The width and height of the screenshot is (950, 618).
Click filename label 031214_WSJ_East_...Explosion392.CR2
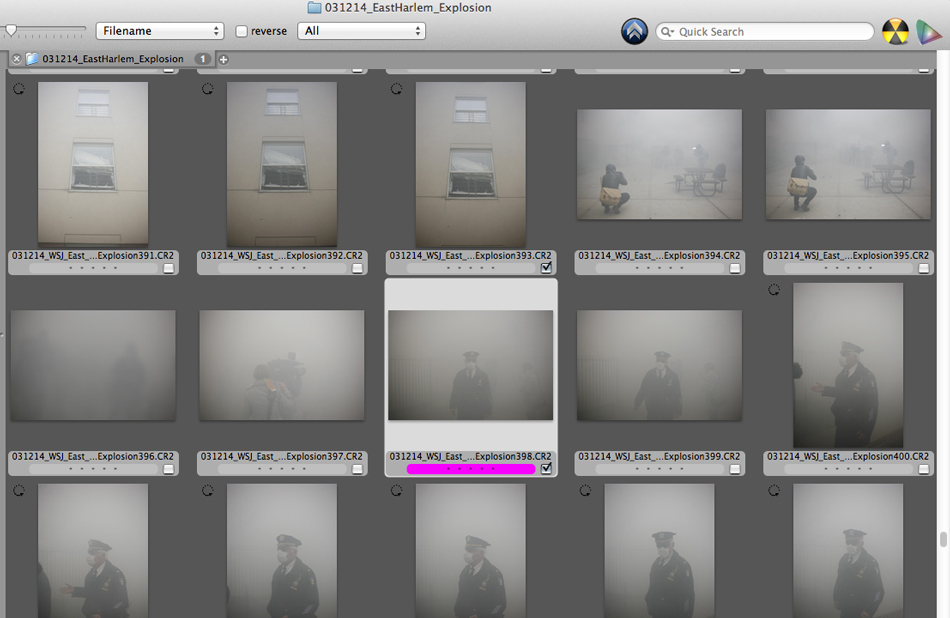tap(282, 256)
